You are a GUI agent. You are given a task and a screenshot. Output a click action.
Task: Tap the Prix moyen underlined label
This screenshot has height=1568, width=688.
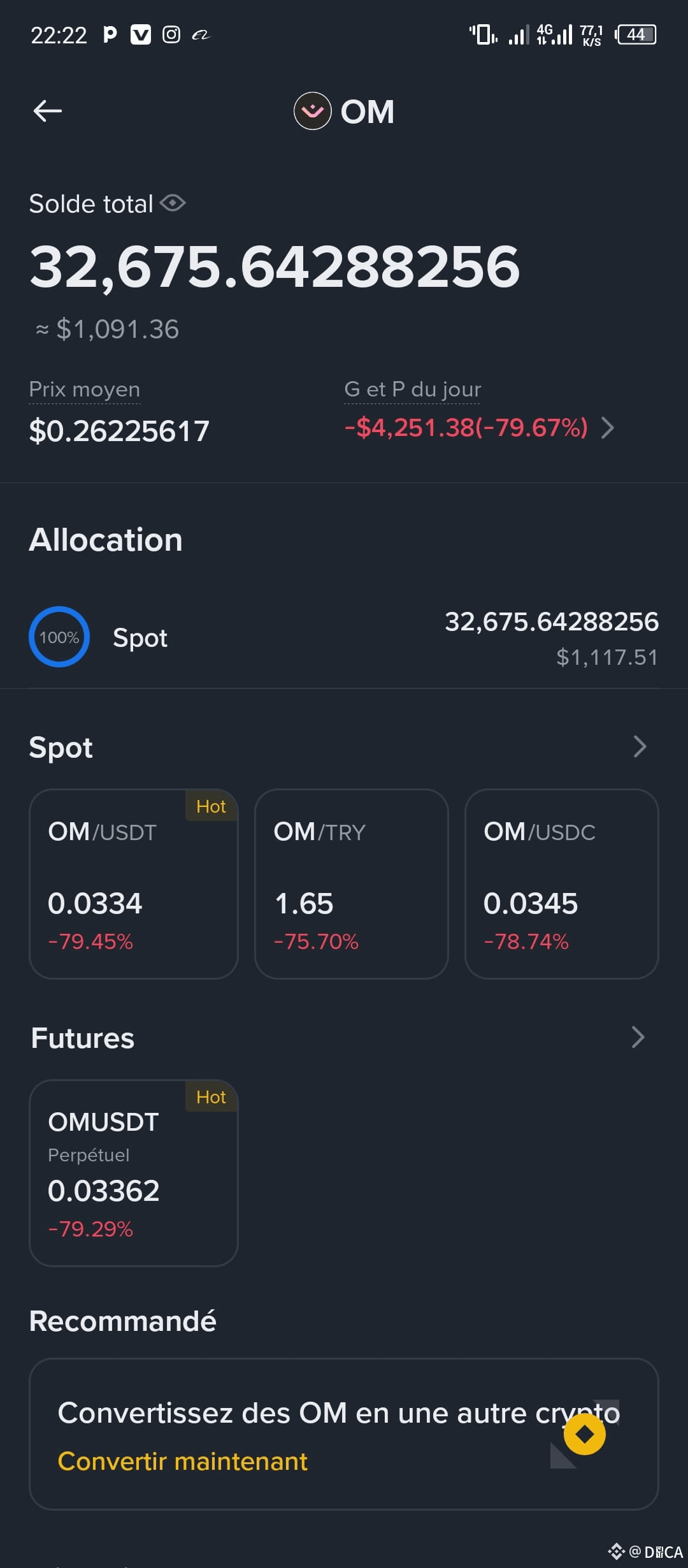[85, 389]
